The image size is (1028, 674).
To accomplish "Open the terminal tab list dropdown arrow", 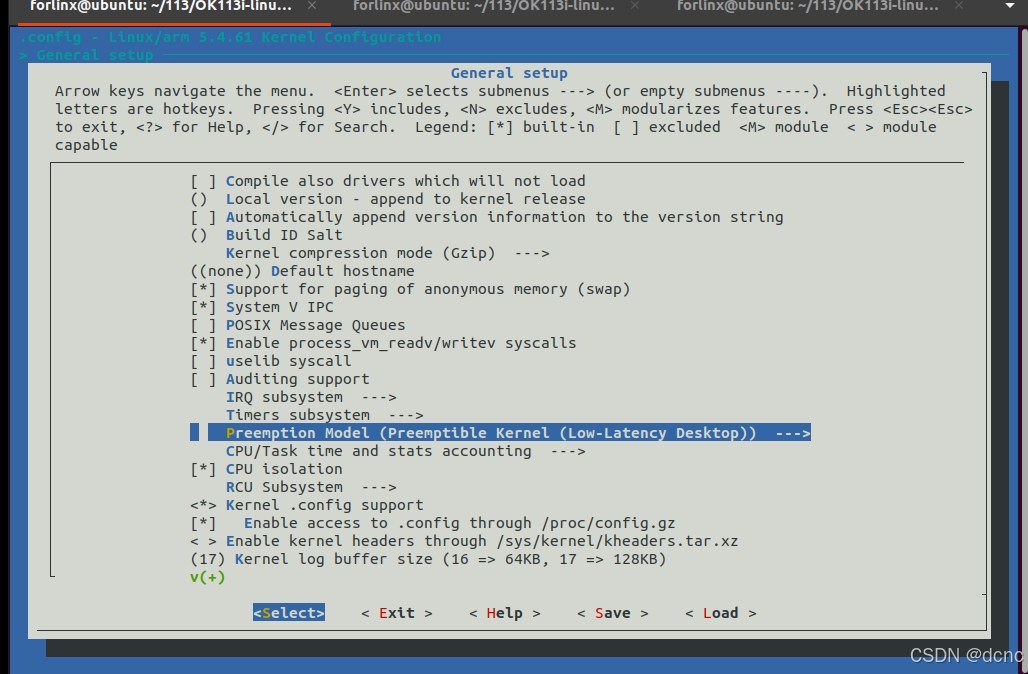I will (x=1010, y=6).
